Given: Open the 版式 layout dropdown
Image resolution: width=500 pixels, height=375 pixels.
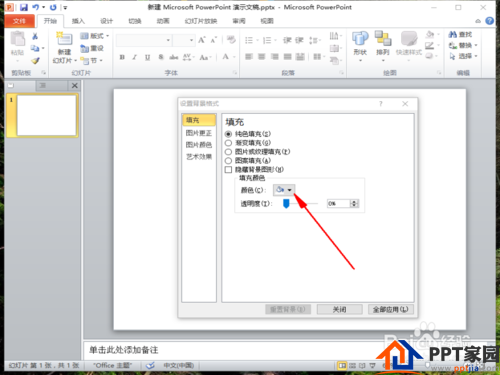Looking at the screenshot, I should (95, 36).
